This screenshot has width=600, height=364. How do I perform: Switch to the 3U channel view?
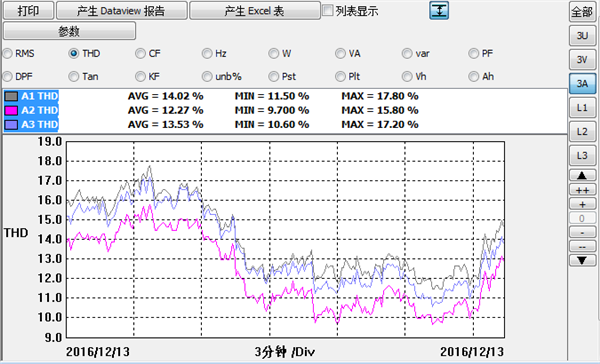click(582, 36)
